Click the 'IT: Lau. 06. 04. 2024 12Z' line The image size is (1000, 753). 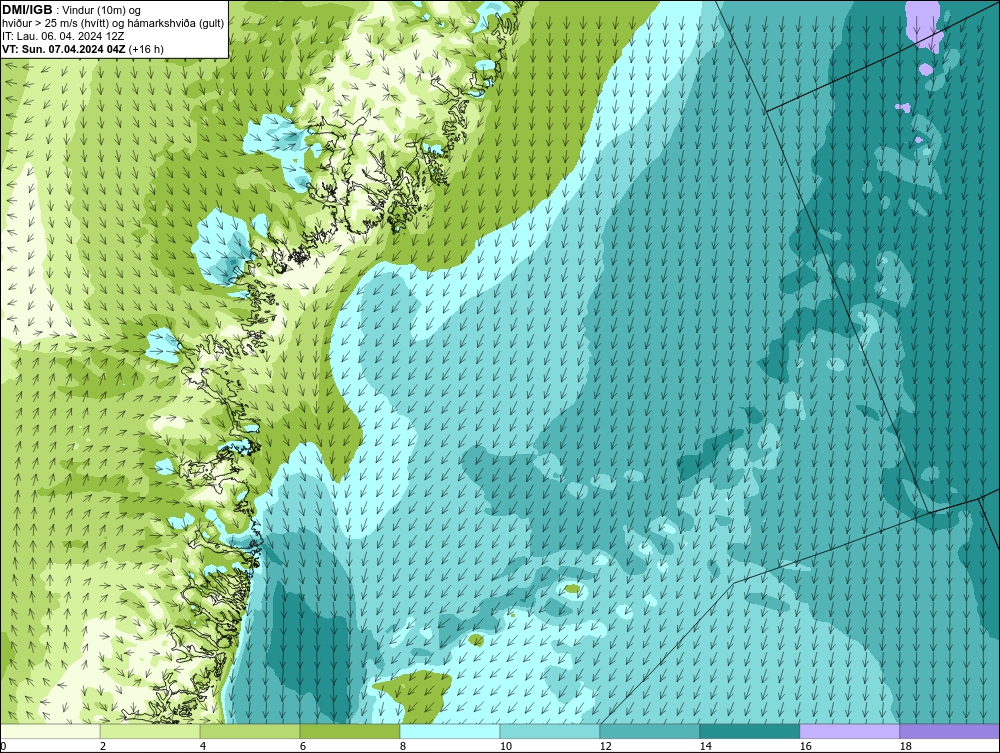click(62, 36)
